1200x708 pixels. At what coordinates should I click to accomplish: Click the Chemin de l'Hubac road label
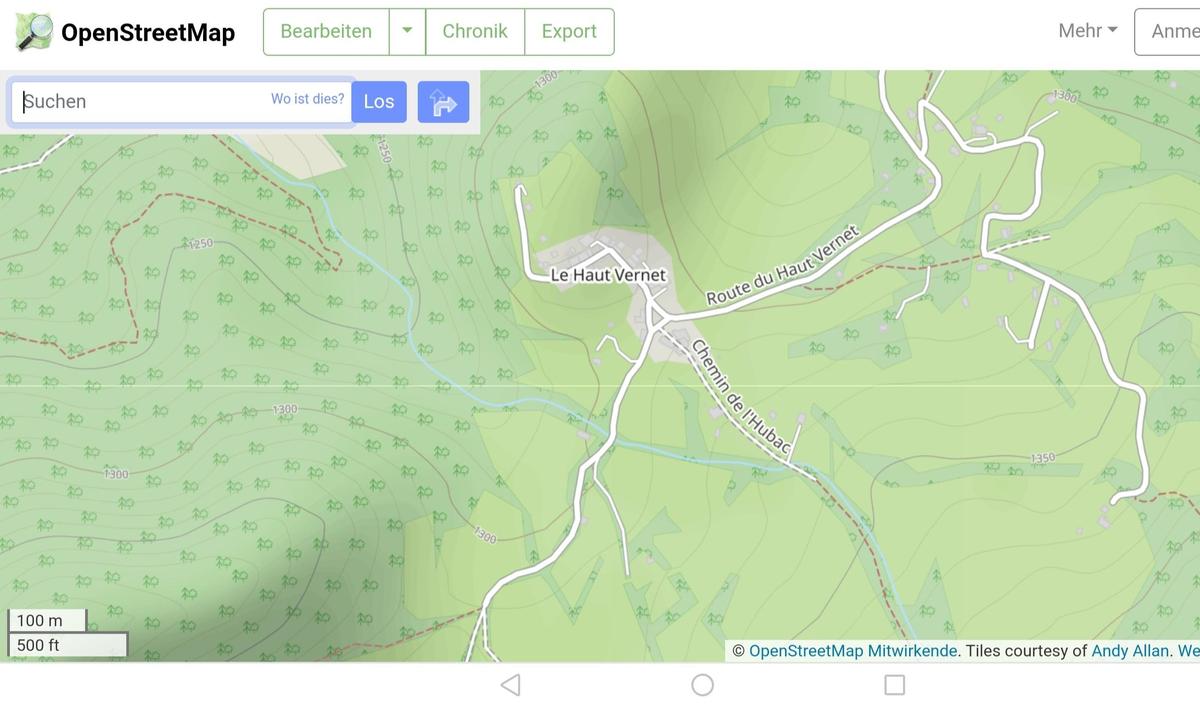pos(741,399)
